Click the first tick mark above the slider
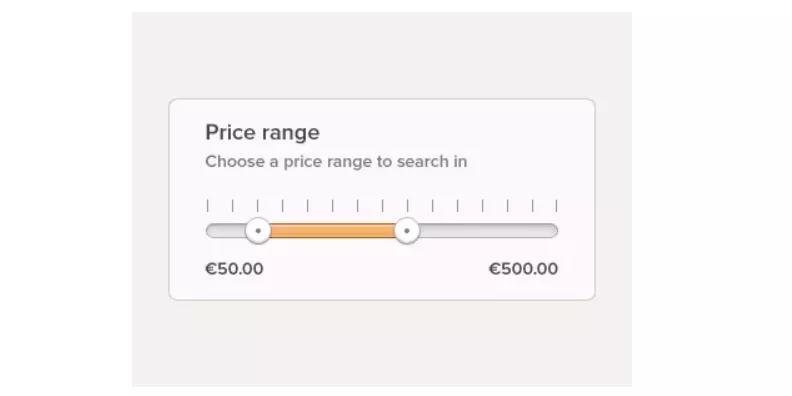This screenshot has height=396, width=792. (x=208, y=206)
